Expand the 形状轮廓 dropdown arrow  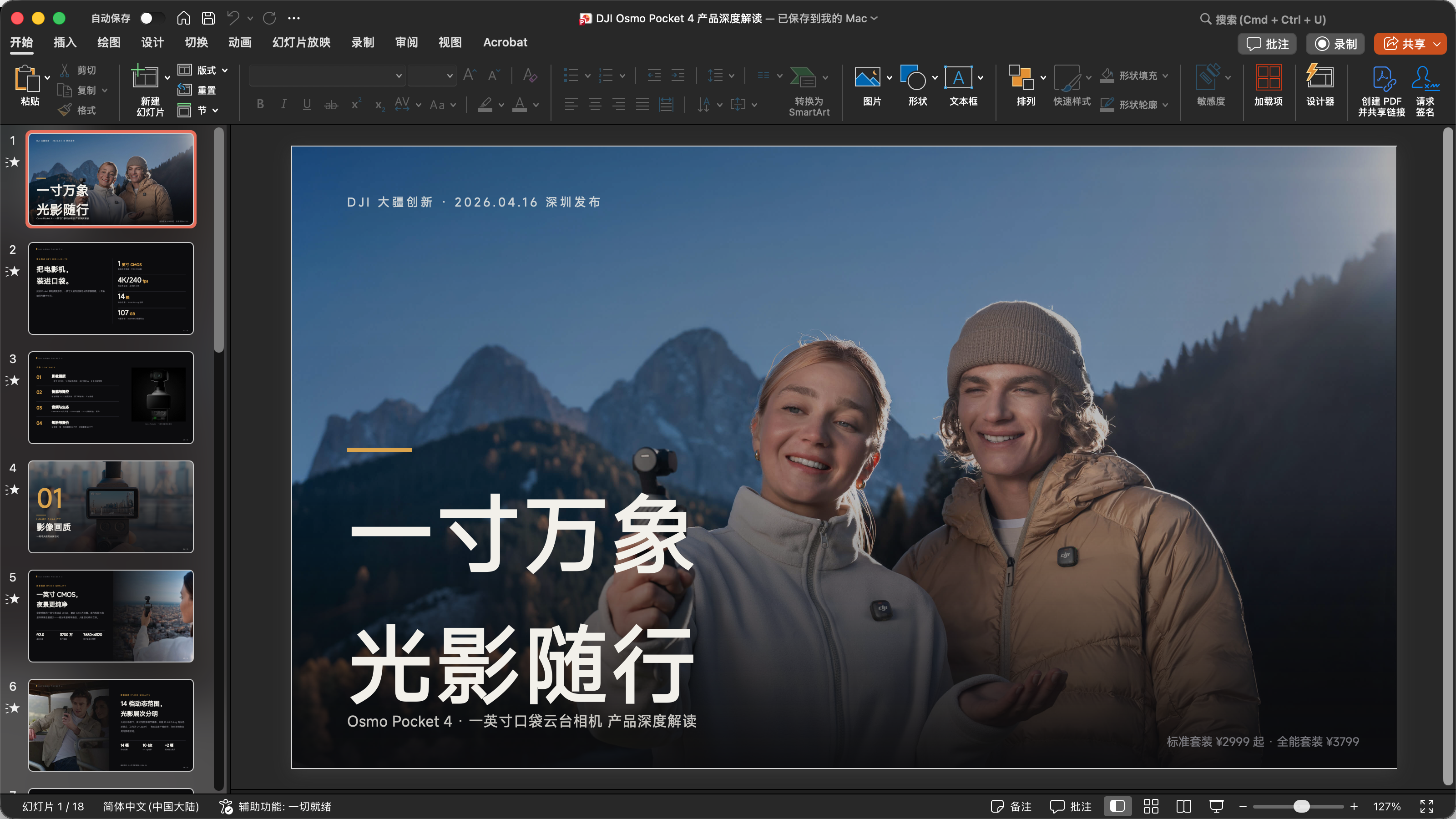1165,105
